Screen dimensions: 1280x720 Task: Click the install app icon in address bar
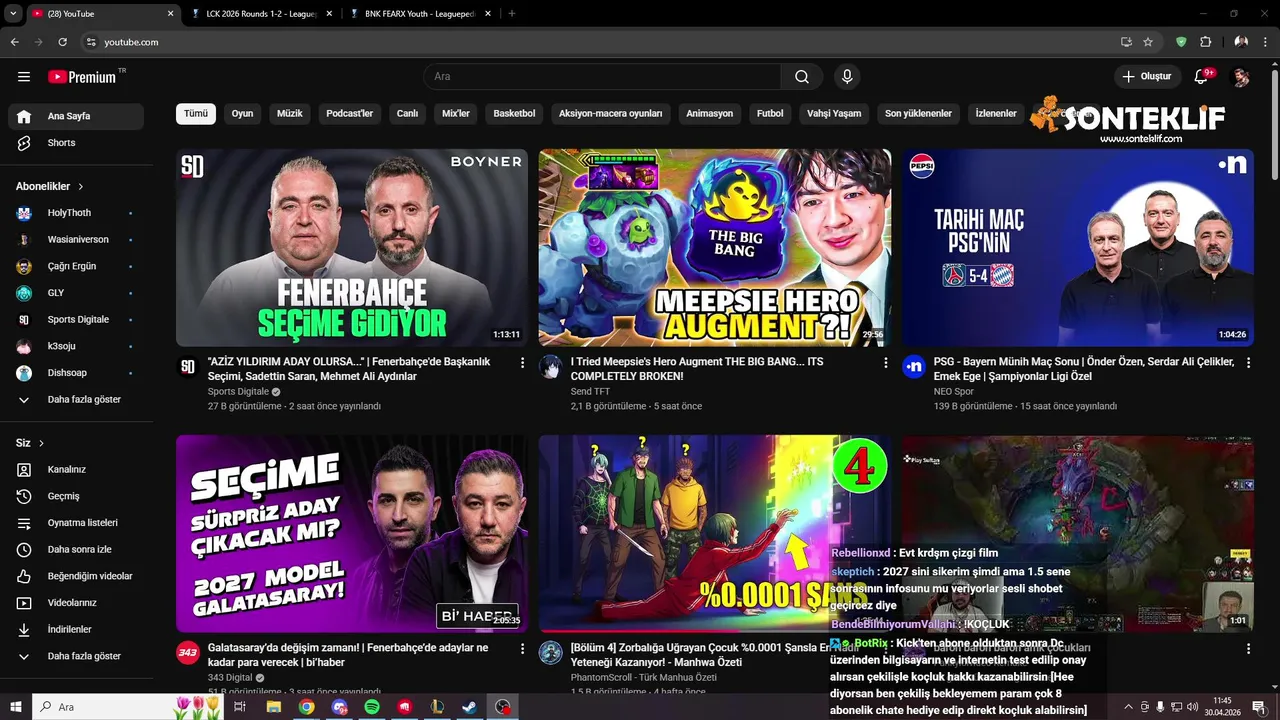click(x=1126, y=42)
